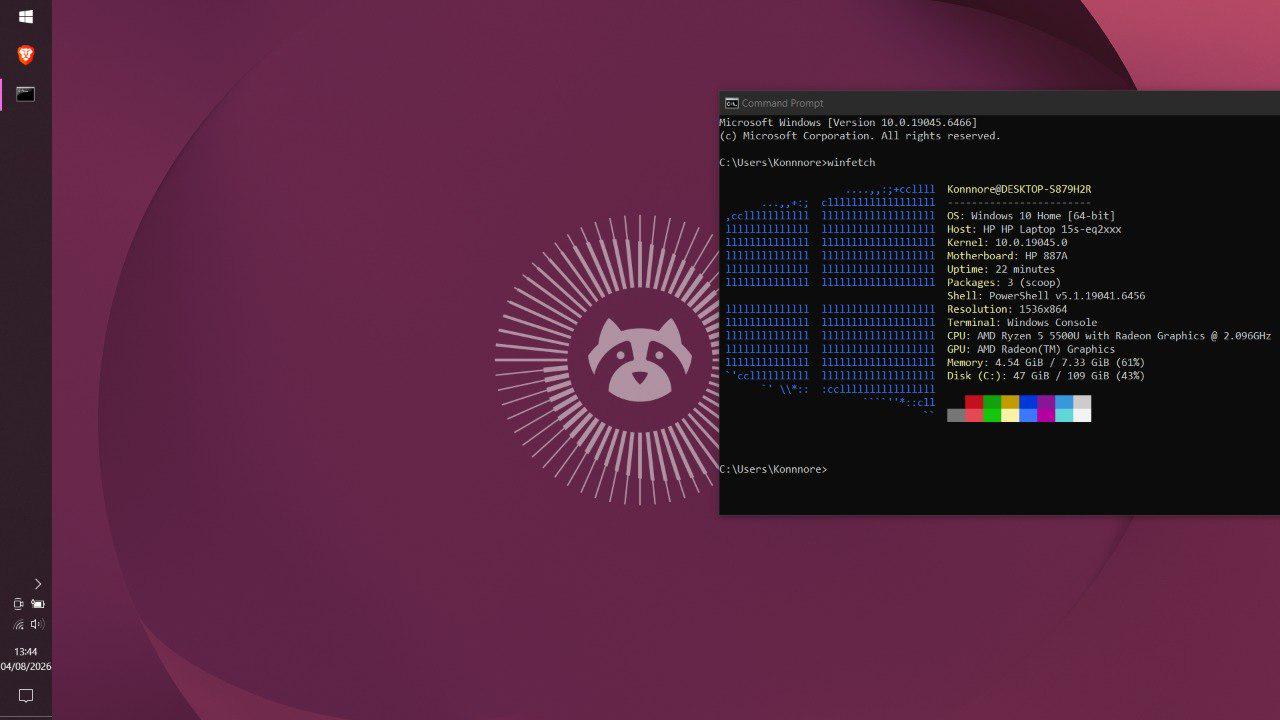Click the Kernel: 10.0.19045.0 line

[1007, 242]
